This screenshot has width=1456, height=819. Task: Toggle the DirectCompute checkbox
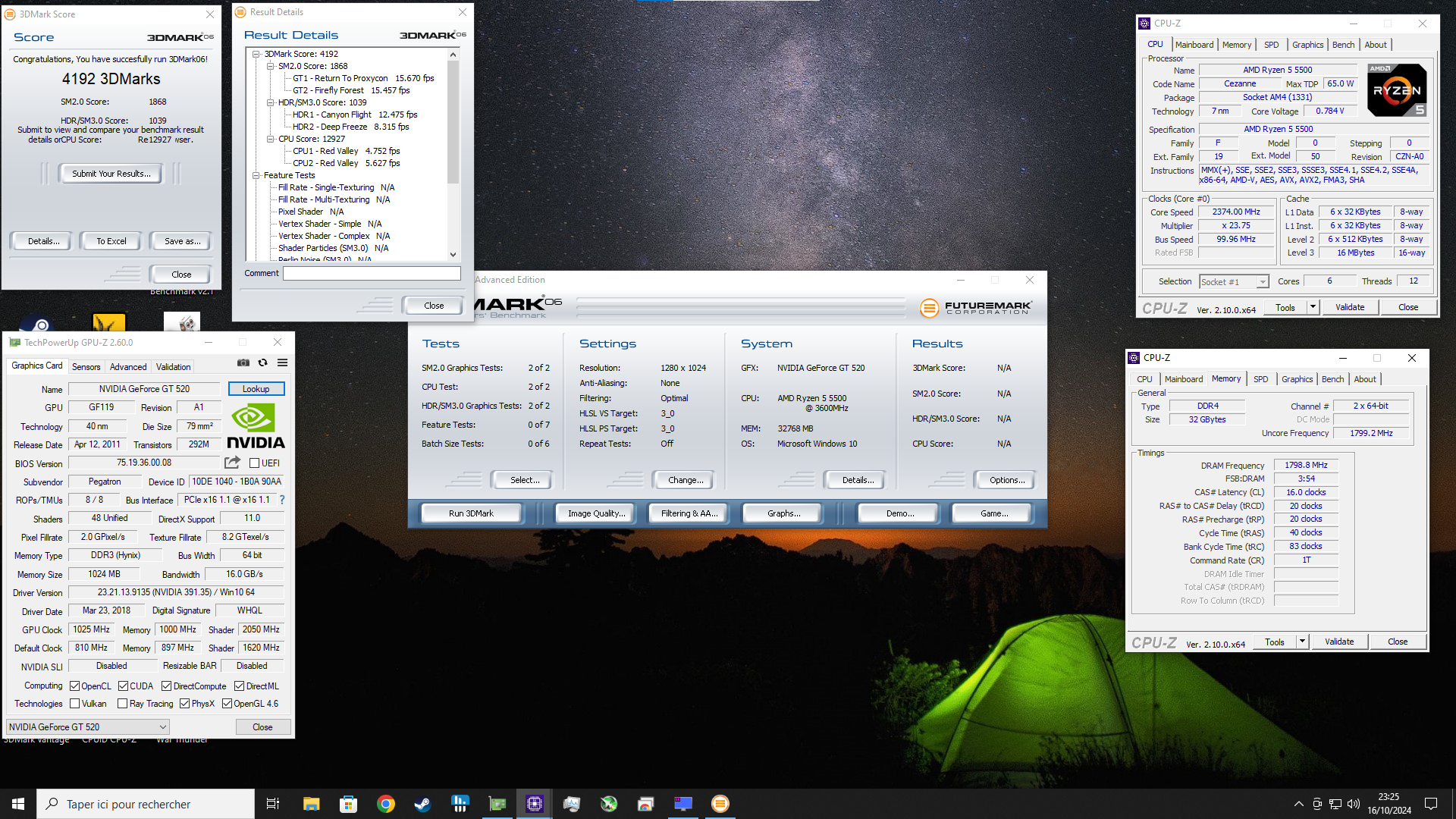pyautogui.click(x=166, y=686)
